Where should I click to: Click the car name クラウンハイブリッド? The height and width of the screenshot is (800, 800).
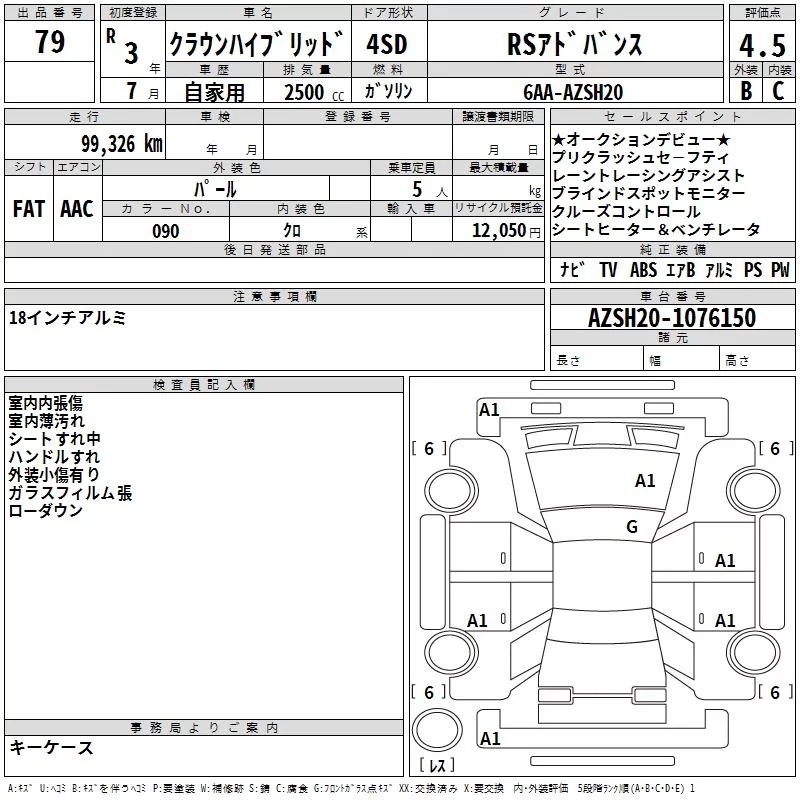click(256, 44)
